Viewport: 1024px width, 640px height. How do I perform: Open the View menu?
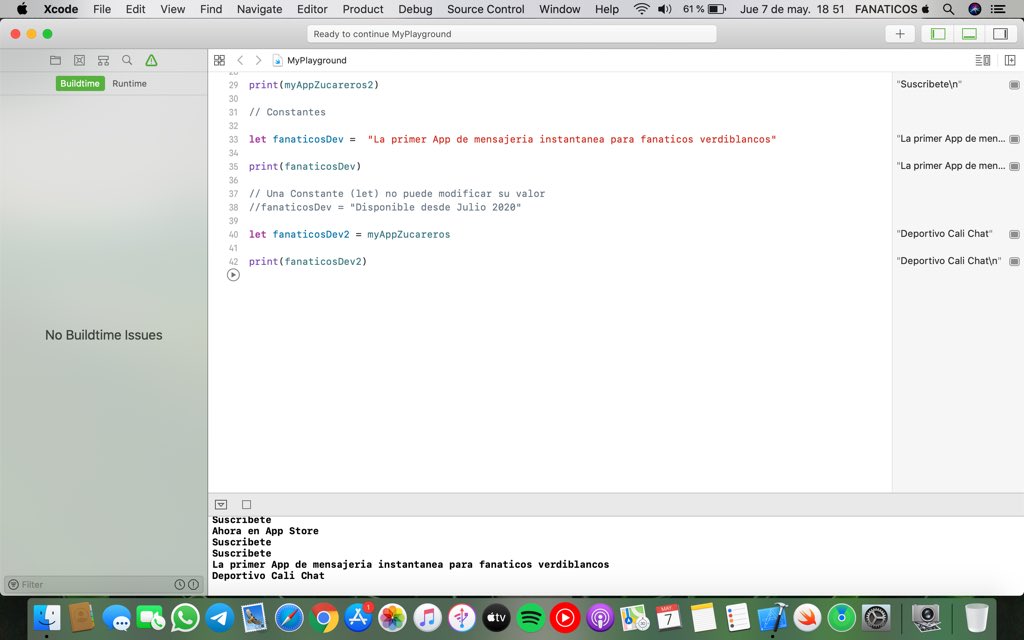point(172,9)
